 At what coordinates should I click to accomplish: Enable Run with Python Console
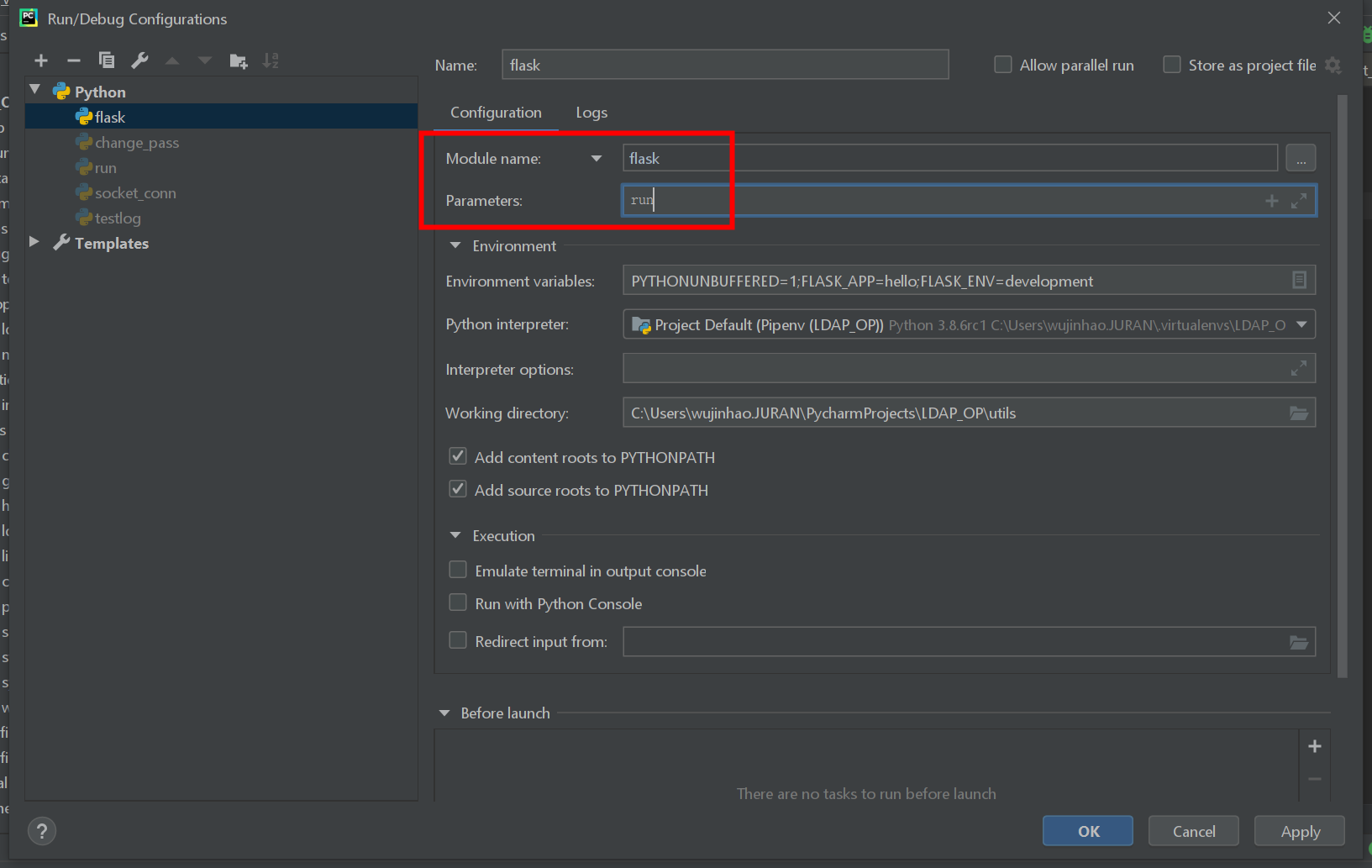[x=458, y=602]
